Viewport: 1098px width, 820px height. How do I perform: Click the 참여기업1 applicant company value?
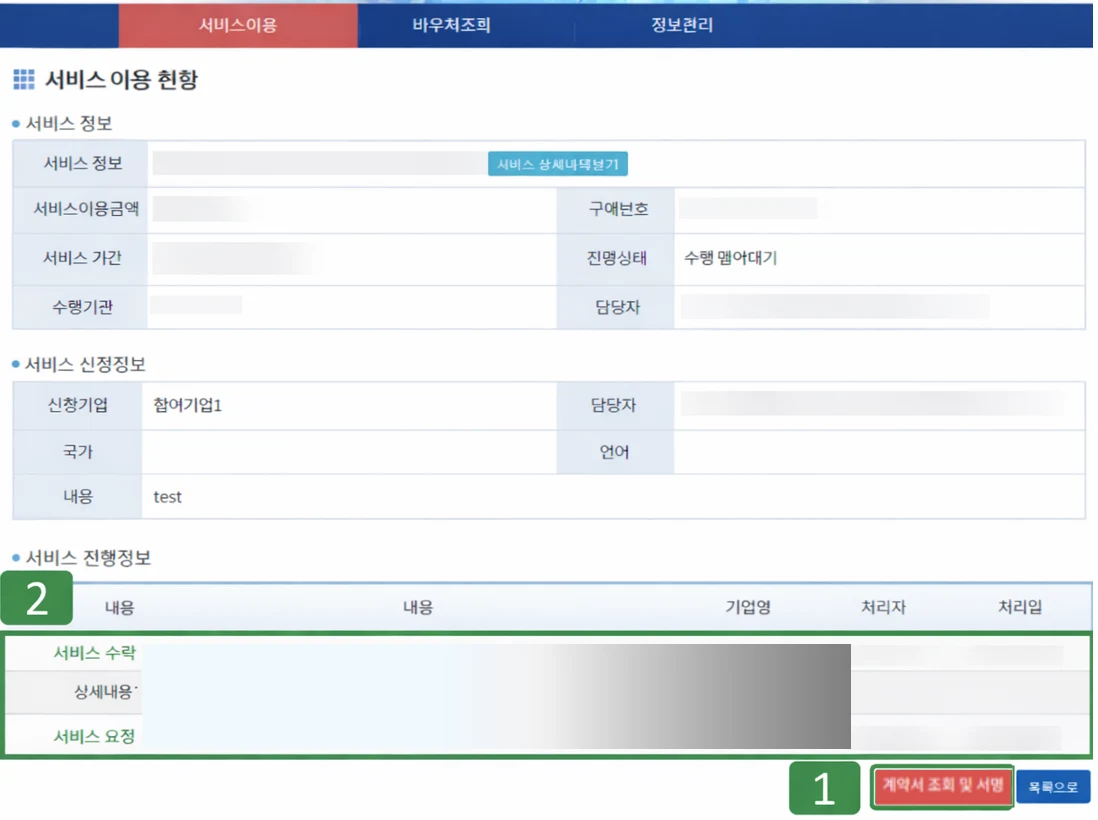point(188,405)
